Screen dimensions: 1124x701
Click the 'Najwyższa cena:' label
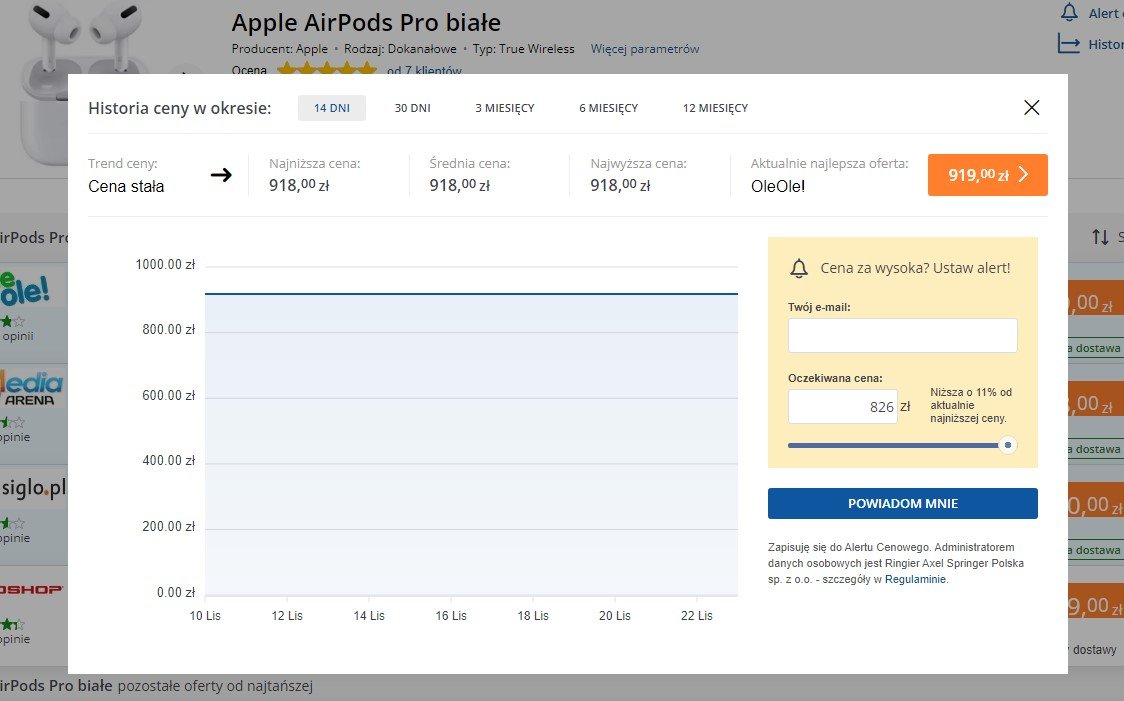click(x=638, y=163)
